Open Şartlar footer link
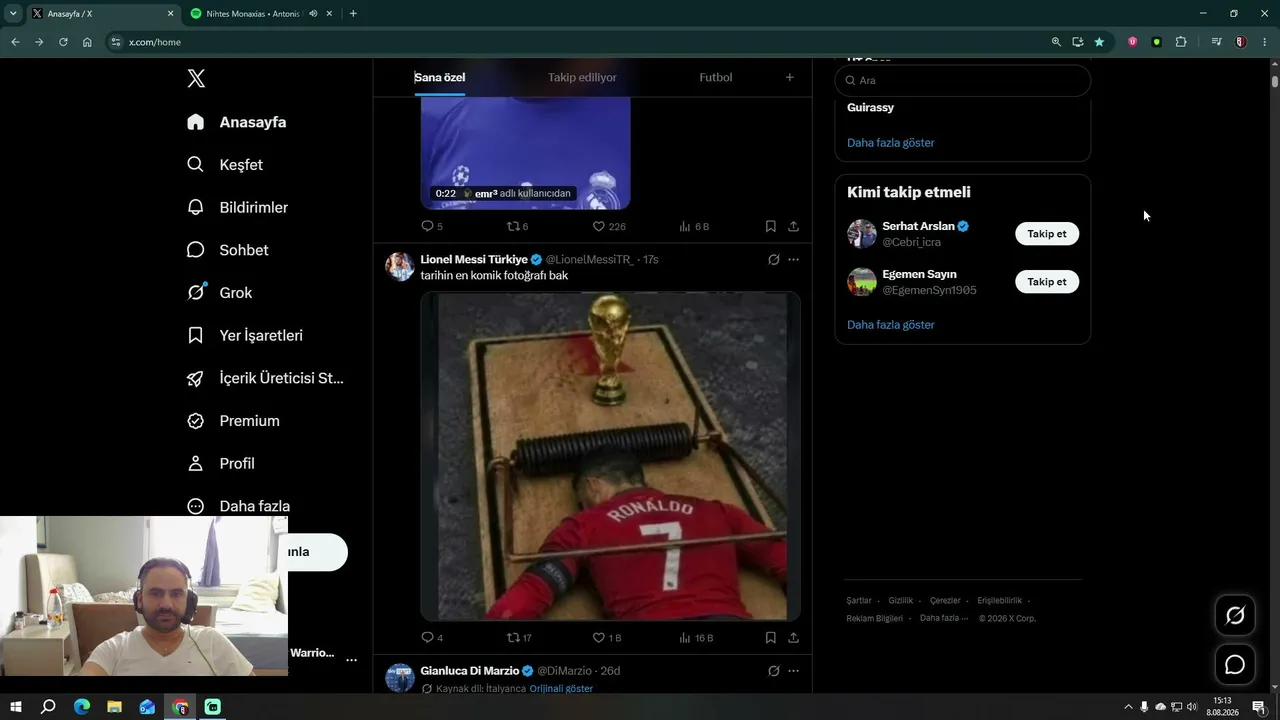Screen dimensions: 1280x720 click(859, 601)
